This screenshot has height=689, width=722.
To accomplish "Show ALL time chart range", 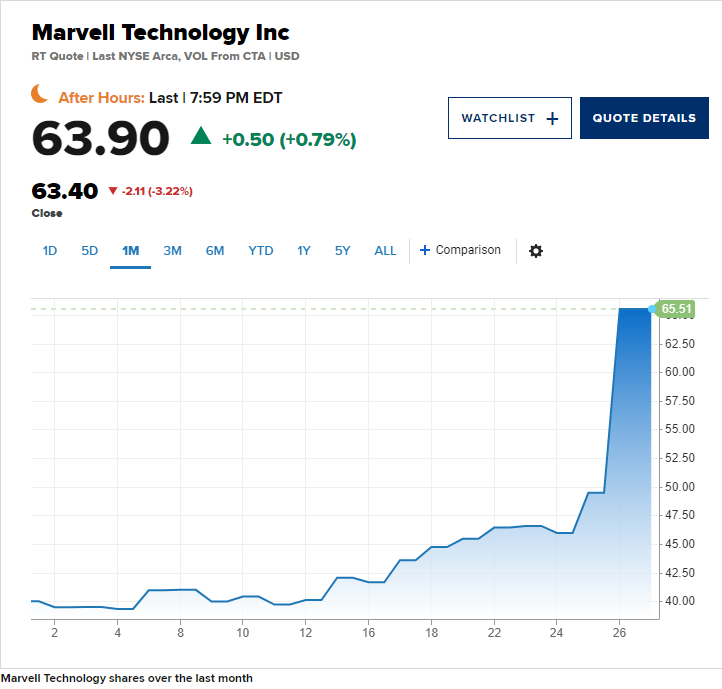I will pos(385,251).
